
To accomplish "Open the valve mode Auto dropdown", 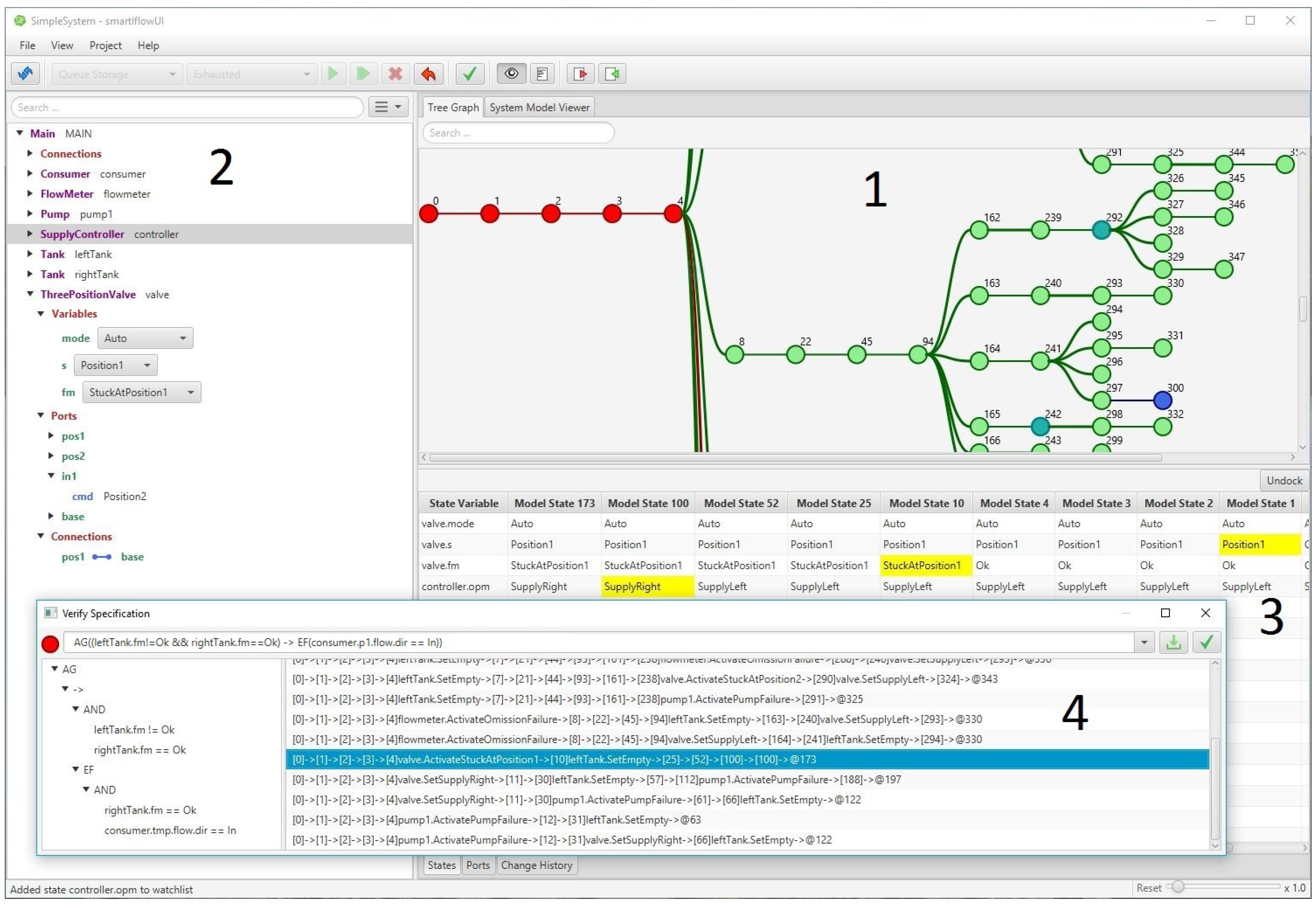I will tap(145, 338).
